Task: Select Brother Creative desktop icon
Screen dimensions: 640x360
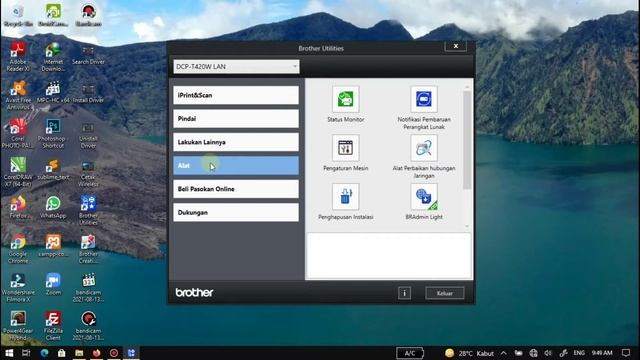Action: (88, 248)
